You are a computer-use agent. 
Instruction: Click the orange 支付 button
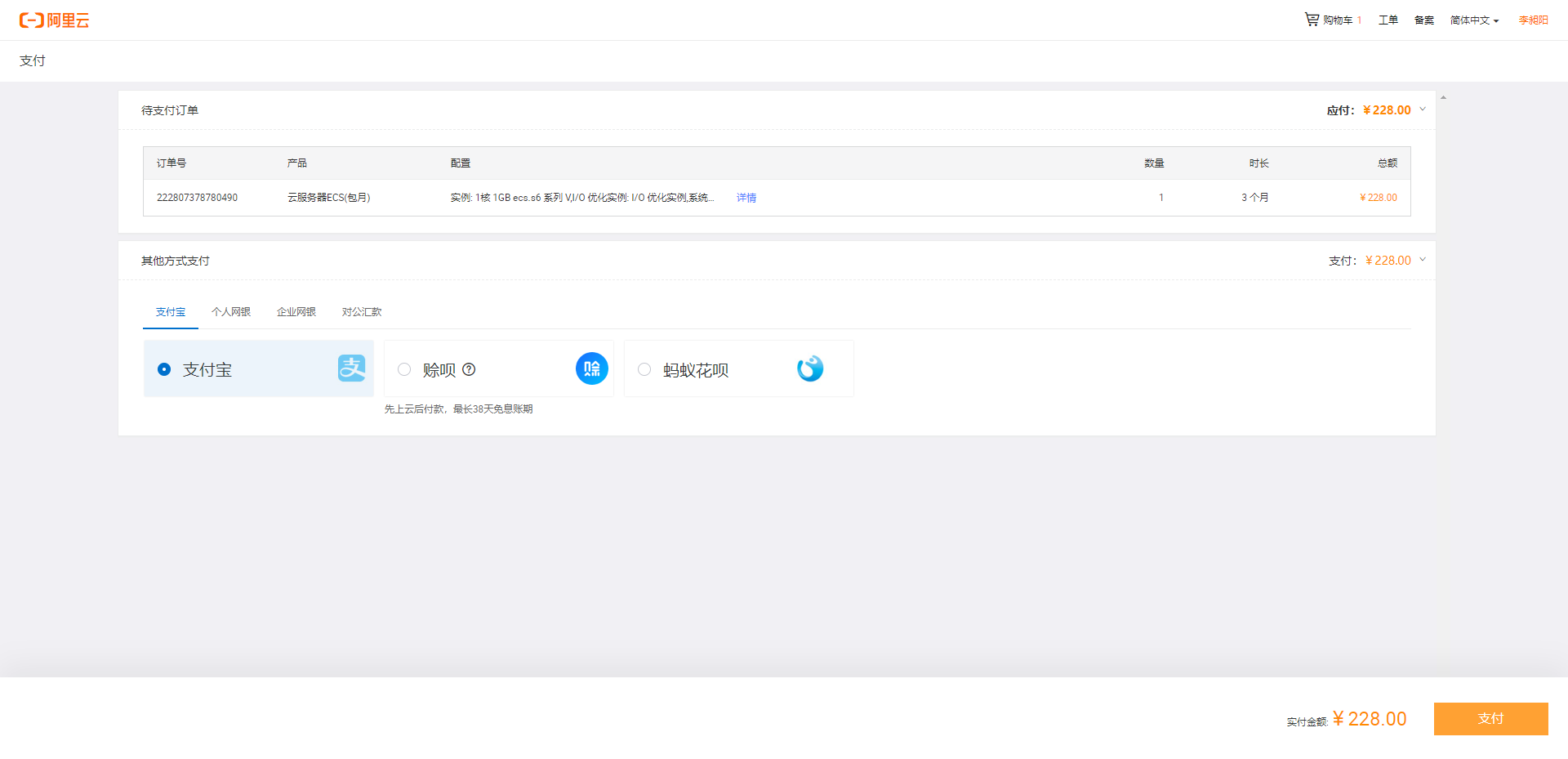(x=1491, y=719)
